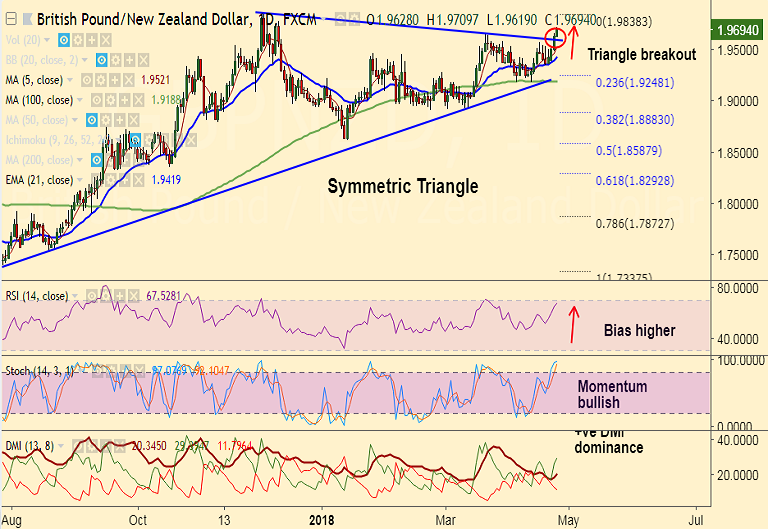Click the plus icon on MA (100, close) row
The height and width of the screenshot is (531, 768).
[x=125, y=100]
